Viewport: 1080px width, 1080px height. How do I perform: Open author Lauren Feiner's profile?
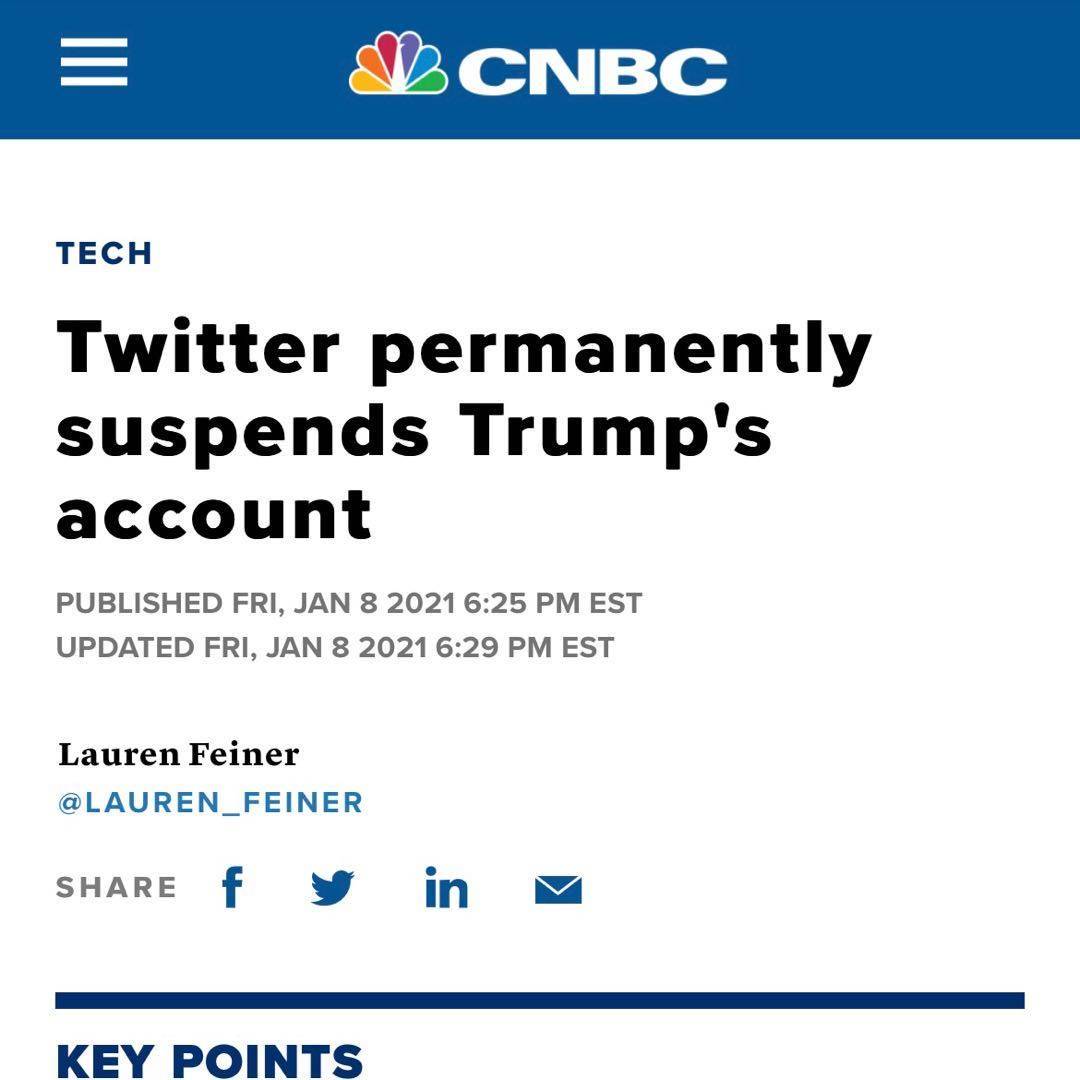[x=178, y=754]
